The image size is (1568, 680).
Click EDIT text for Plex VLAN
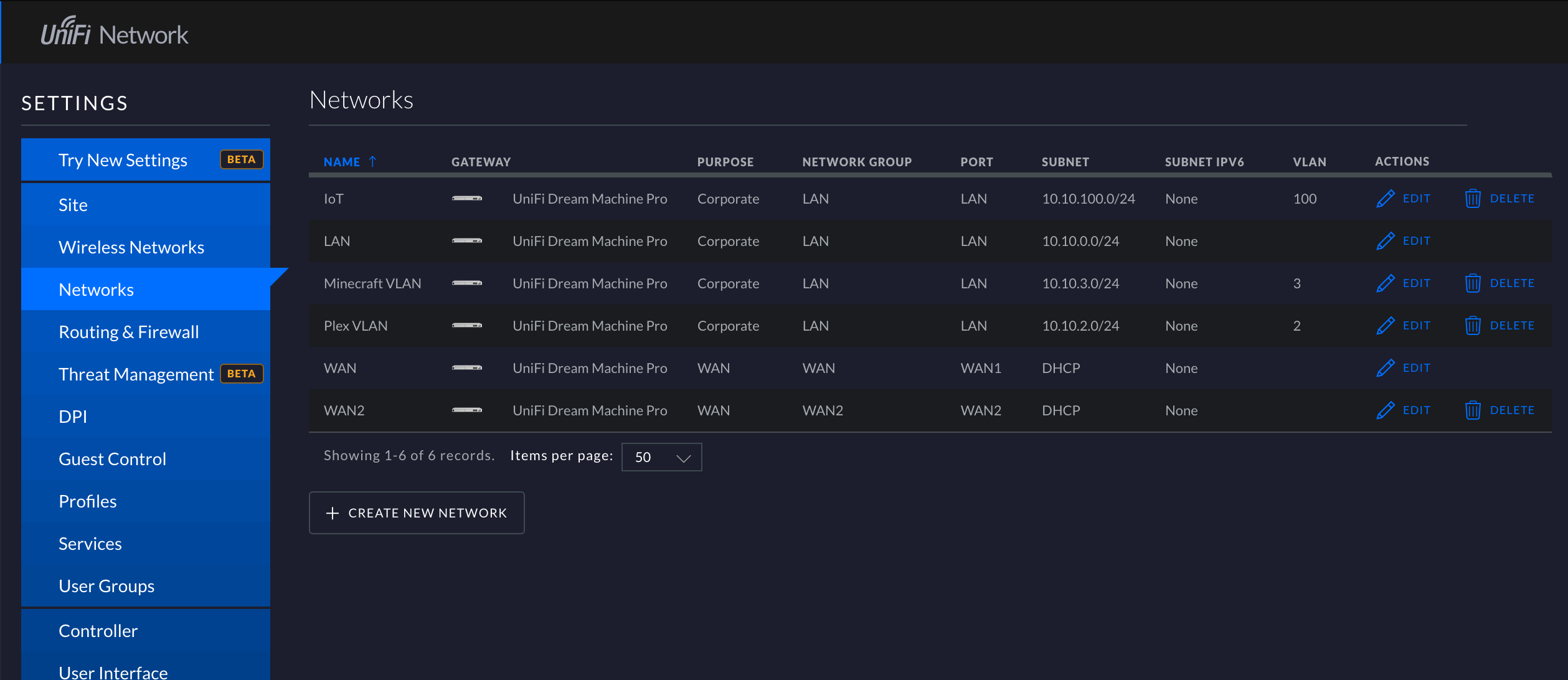1417,326
